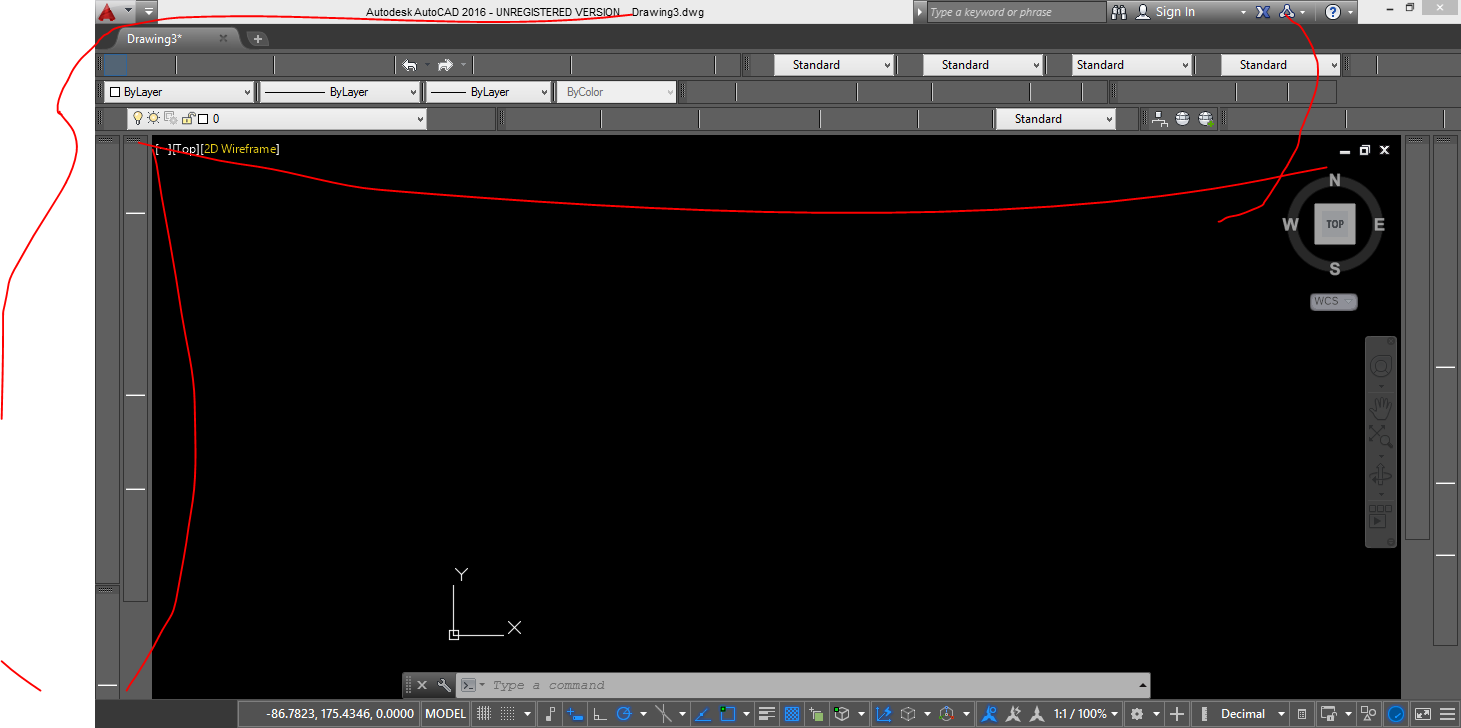Viewport: 1461px width, 728px height.
Task: Select the Orbit tool in navigation bar
Action: (1381, 475)
